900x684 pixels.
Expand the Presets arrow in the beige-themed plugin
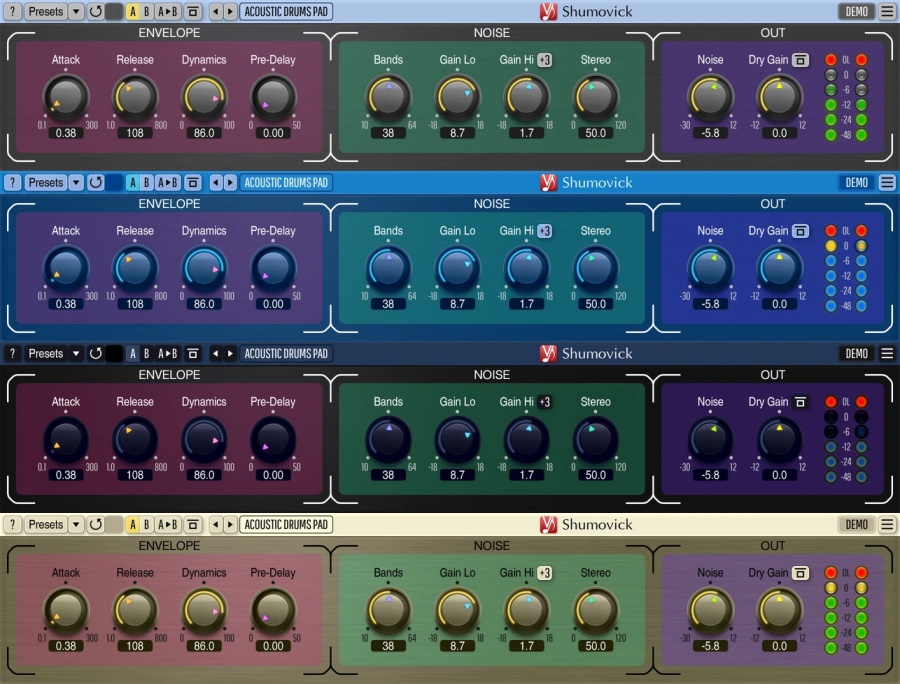pyautogui.click(x=76, y=524)
